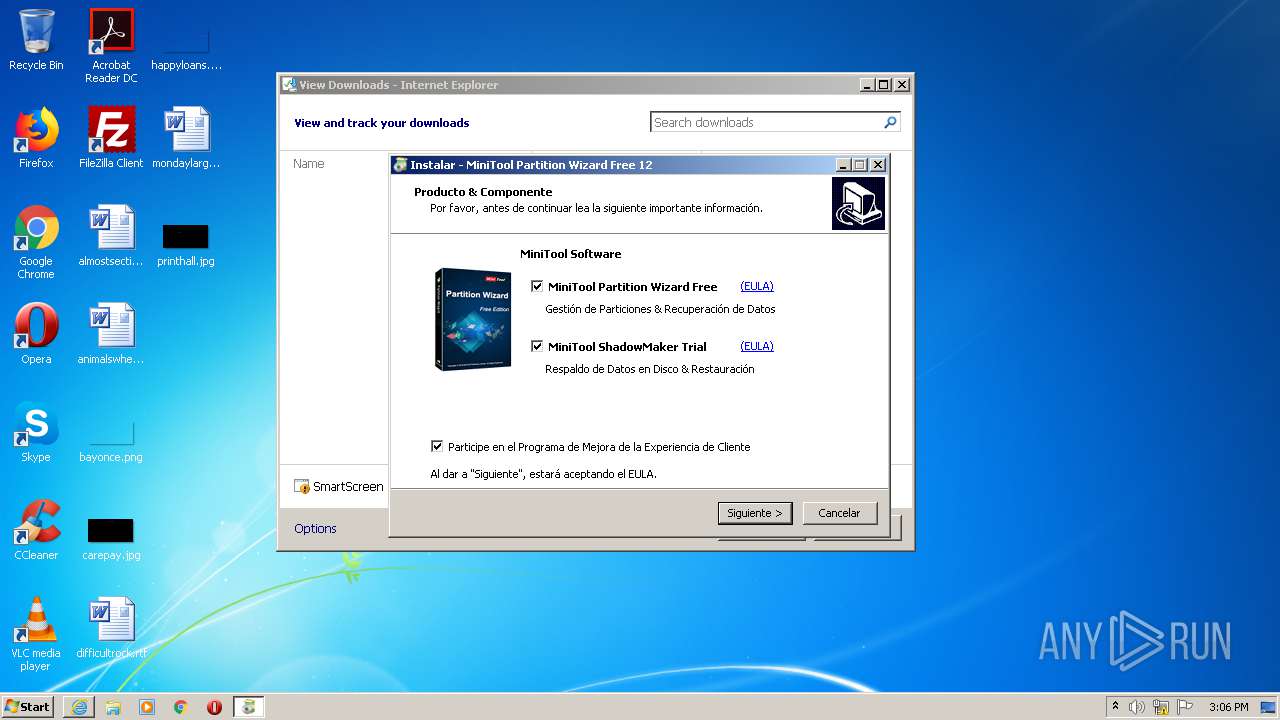Toggle the Programa de Mejora checkbox
Screen dimensions: 1280x720
437,447
